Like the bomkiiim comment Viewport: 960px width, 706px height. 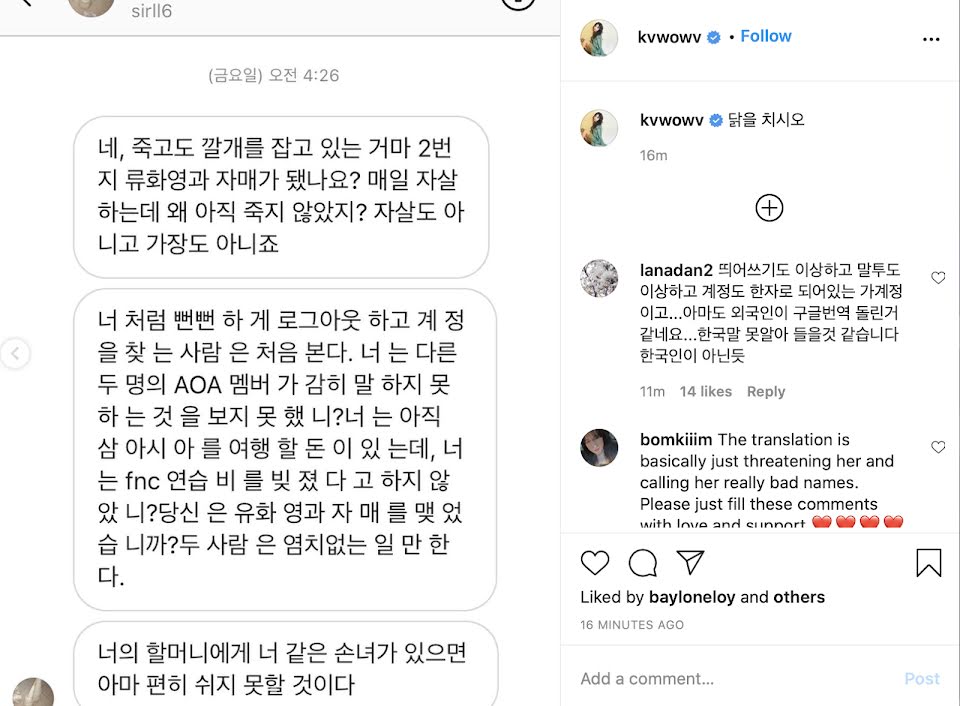[x=938, y=447]
